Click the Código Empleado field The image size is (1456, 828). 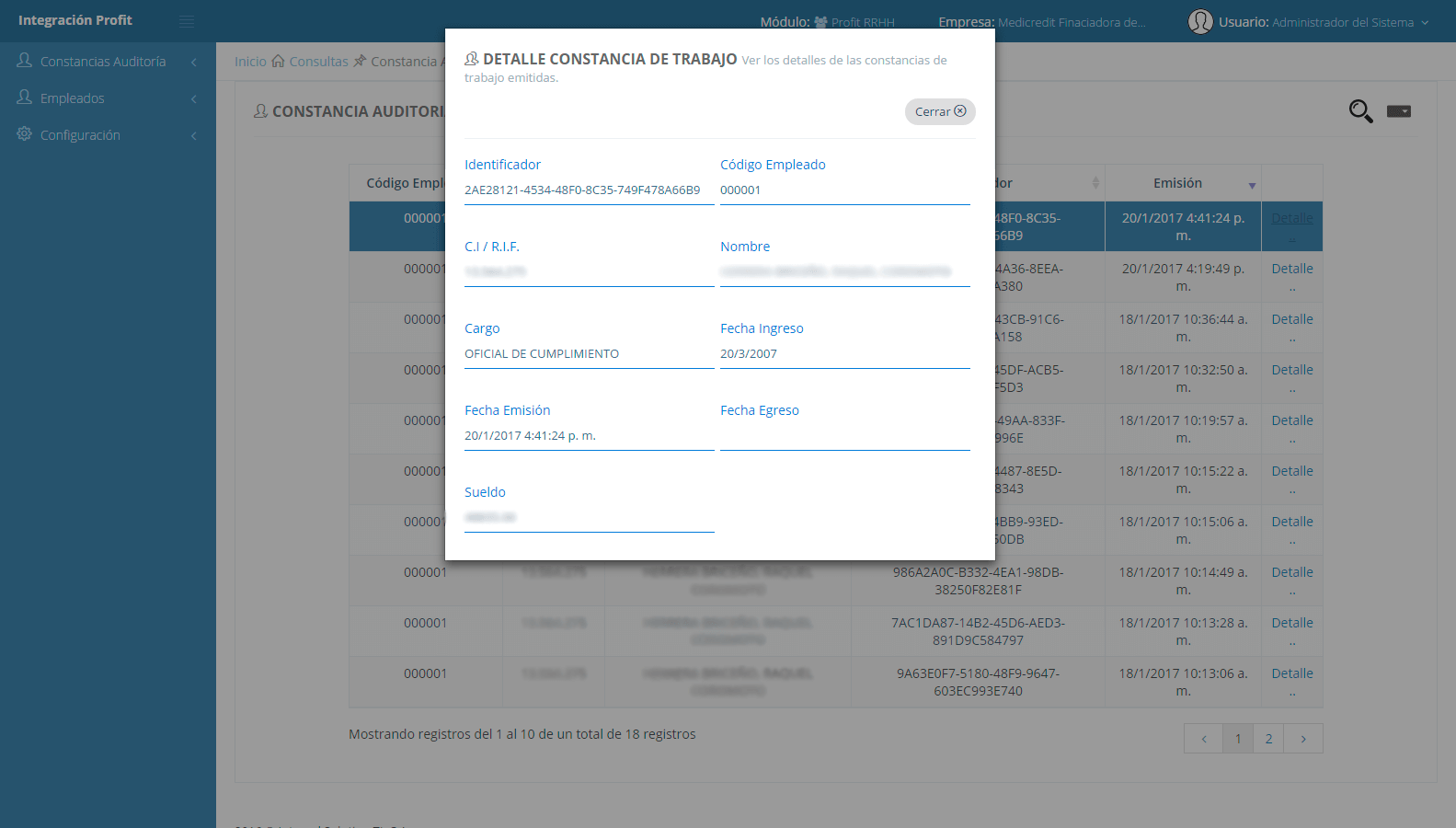point(844,190)
